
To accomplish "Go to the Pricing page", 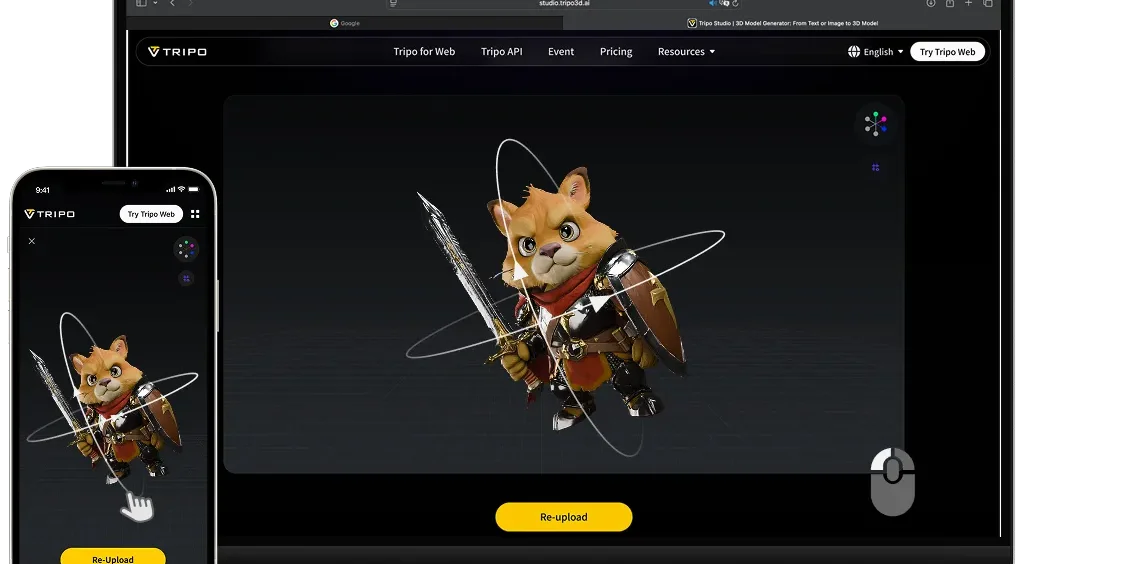I will click(x=616, y=52).
